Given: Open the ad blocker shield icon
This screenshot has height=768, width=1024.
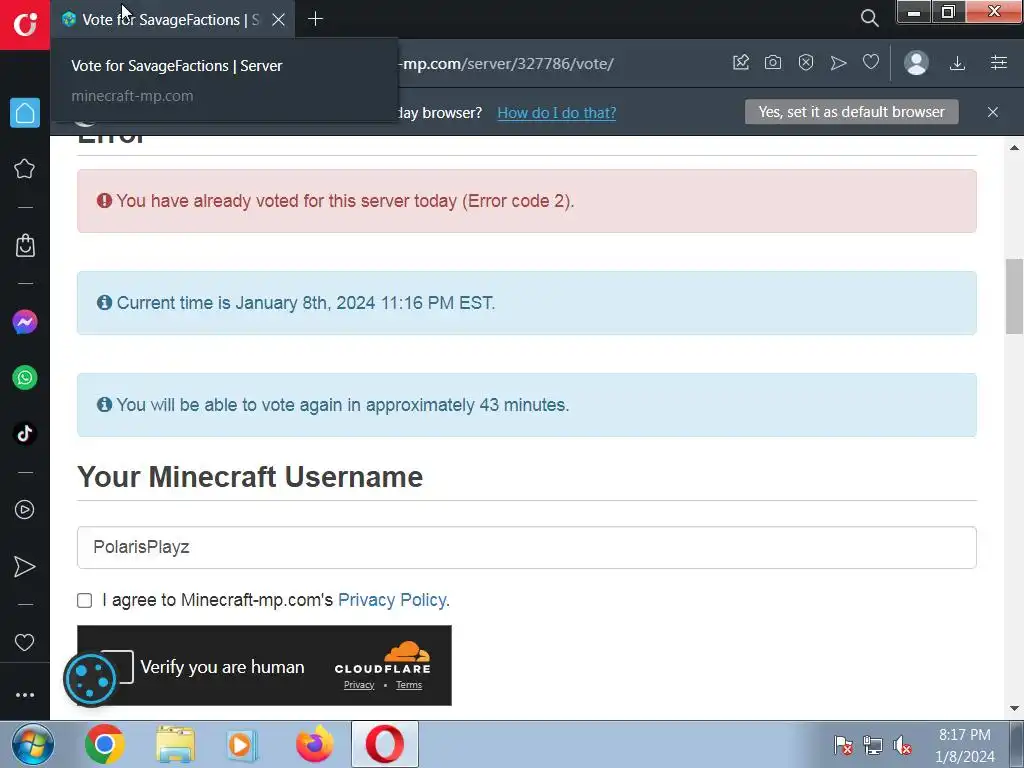Looking at the screenshot, I should click(806, 63).
